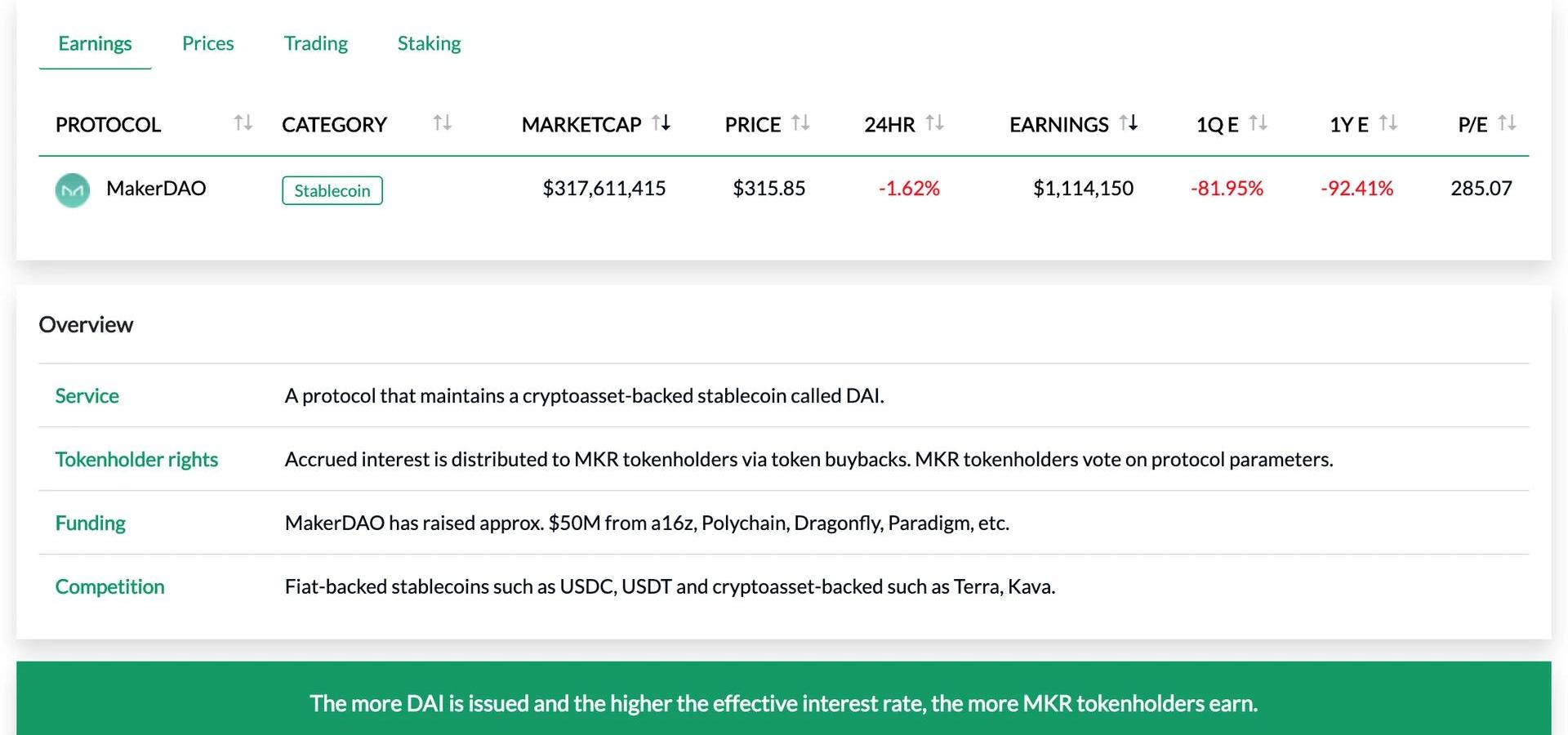Screen dimensions: 1568x735
Task: Click the green DAI earnings banner
Action: (783, 702)
